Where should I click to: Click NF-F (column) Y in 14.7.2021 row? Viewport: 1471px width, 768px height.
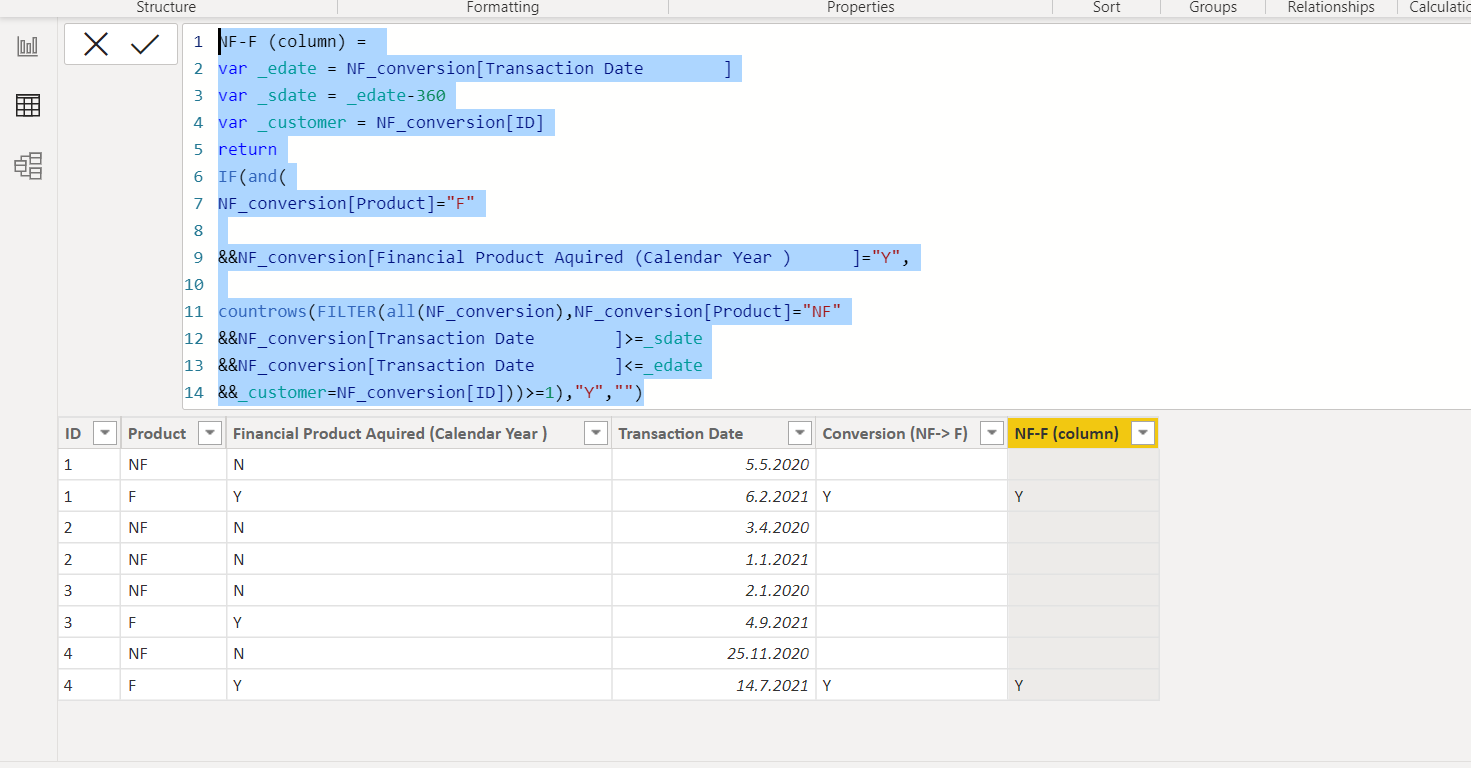(x=1083, y=685)
